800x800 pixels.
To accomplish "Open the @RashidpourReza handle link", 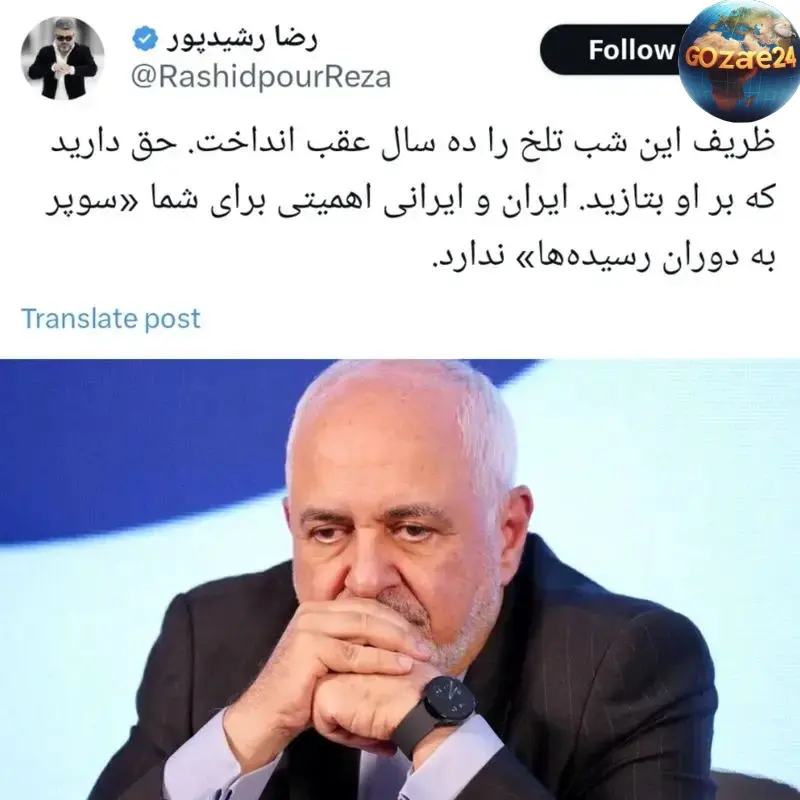I will (261, 77).
